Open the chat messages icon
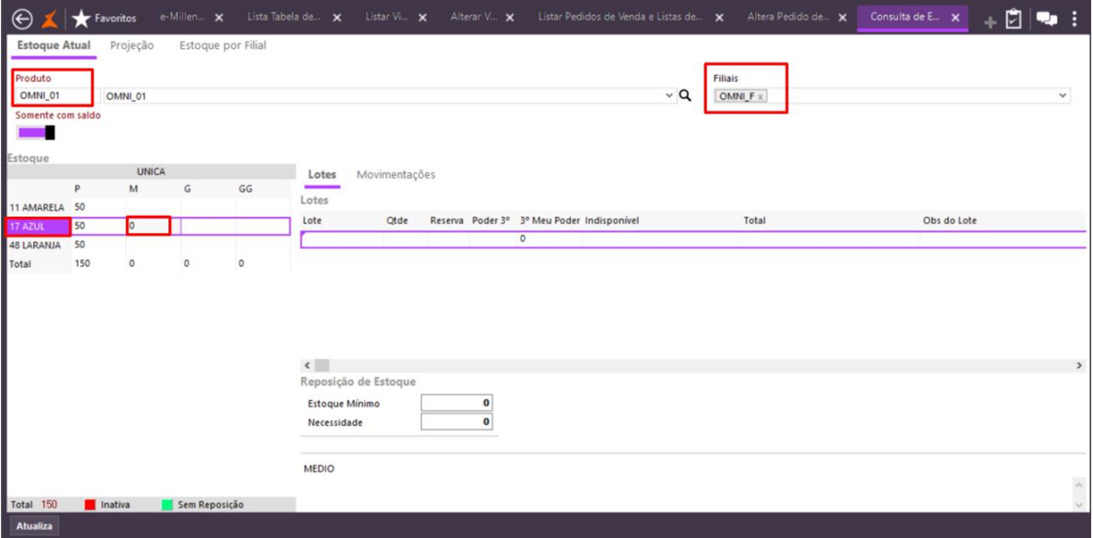 pos(1047,19)
